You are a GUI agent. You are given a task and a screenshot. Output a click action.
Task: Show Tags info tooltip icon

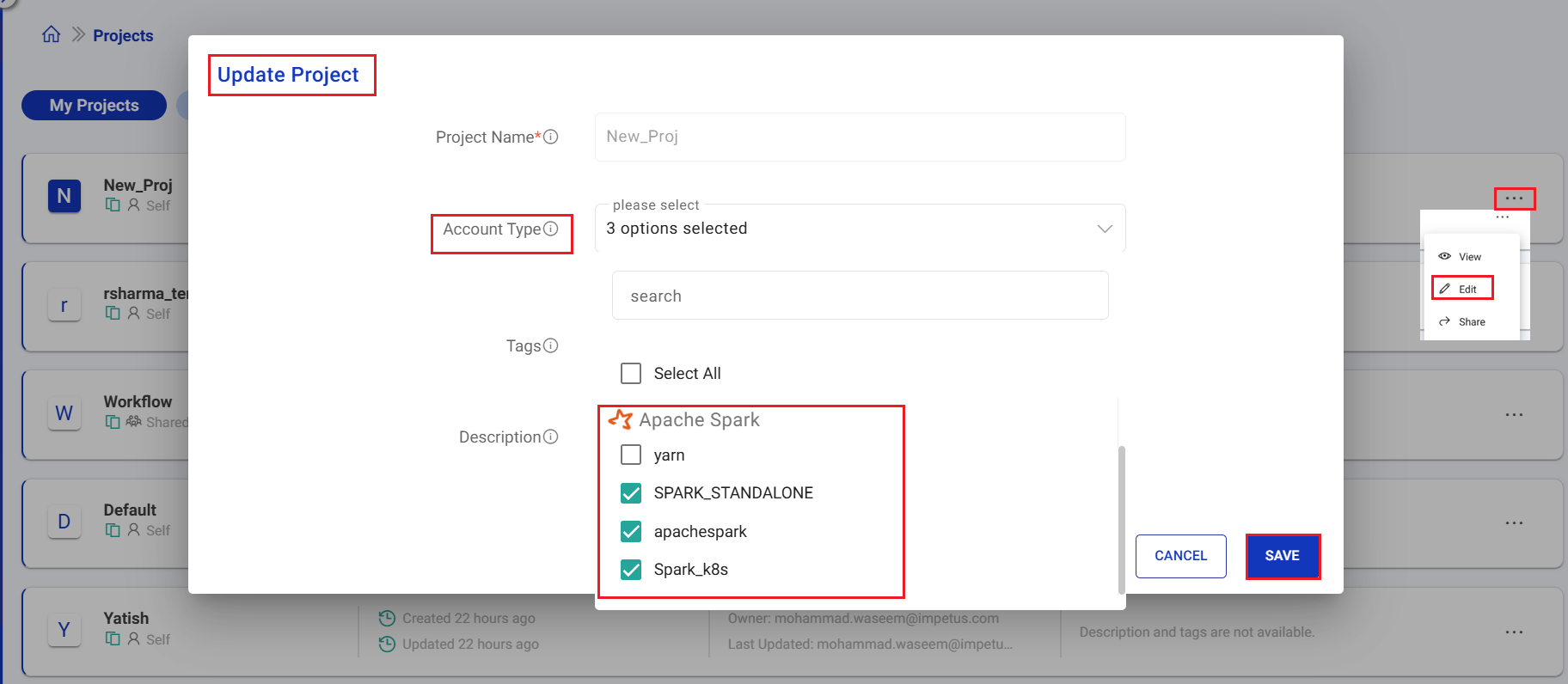pyautogui.click(x=551, y=345)
